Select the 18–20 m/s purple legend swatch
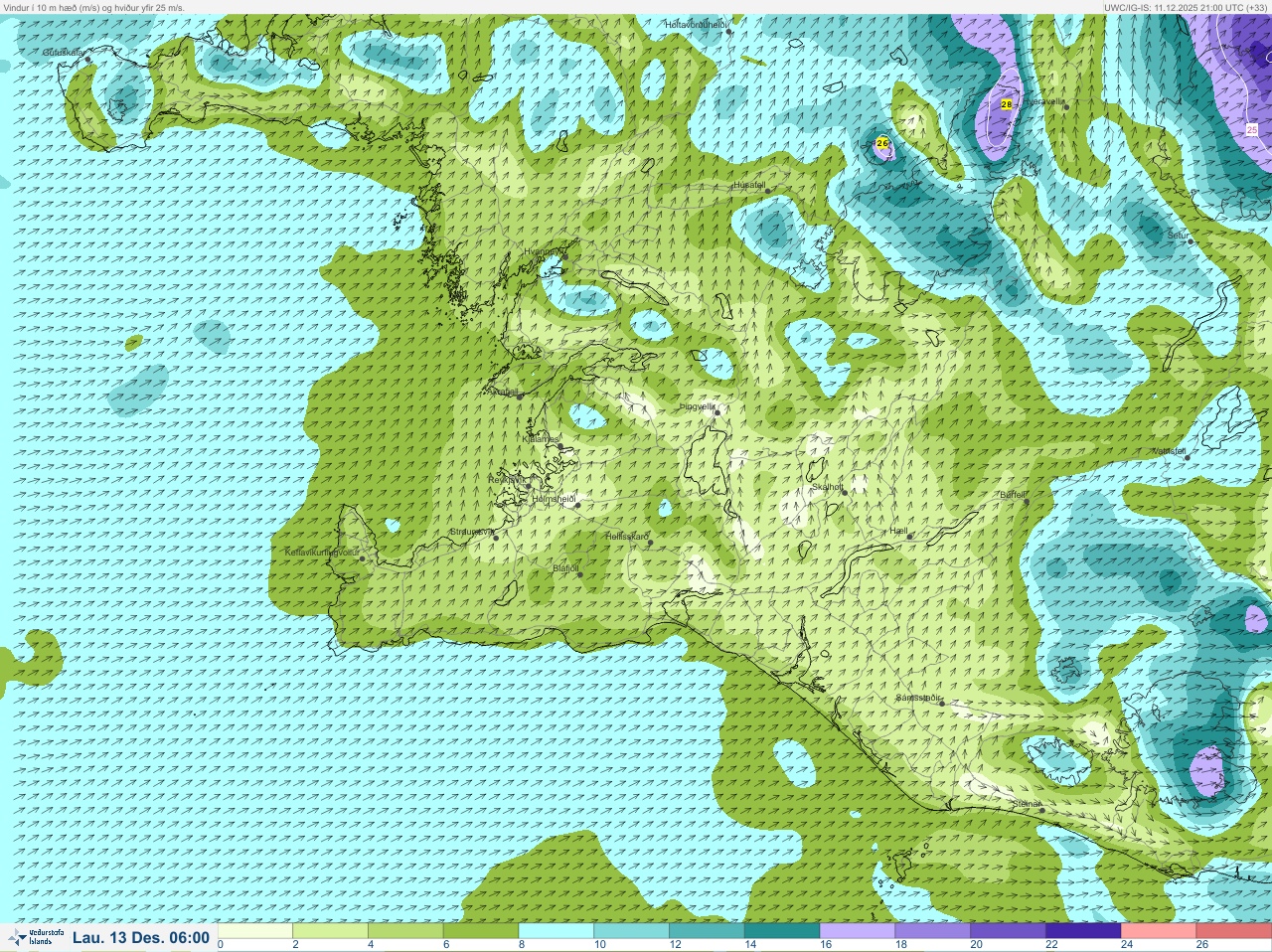This screenshot has height=952, width=1272. coord(932,931)
